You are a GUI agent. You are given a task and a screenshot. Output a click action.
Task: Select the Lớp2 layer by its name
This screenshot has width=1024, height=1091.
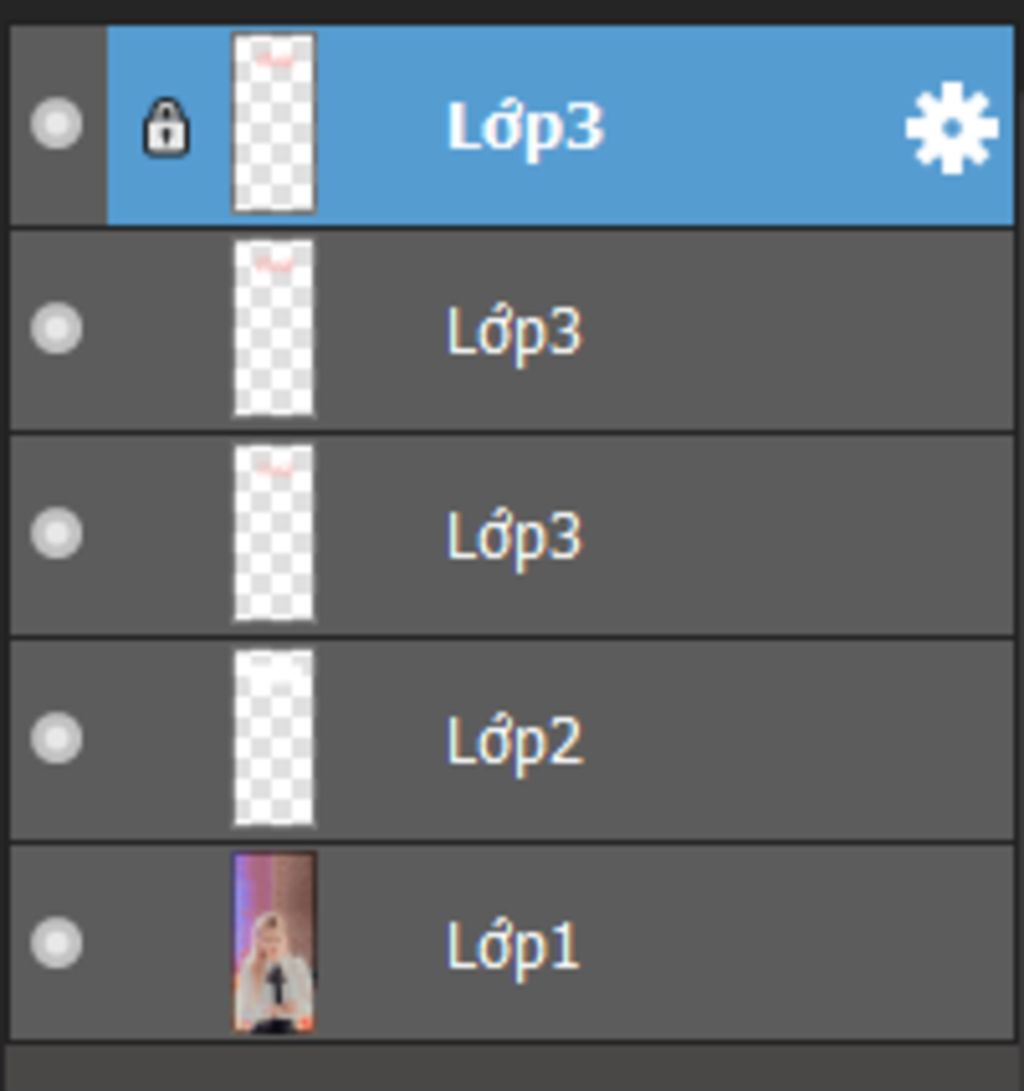click(x=515, y=743)
